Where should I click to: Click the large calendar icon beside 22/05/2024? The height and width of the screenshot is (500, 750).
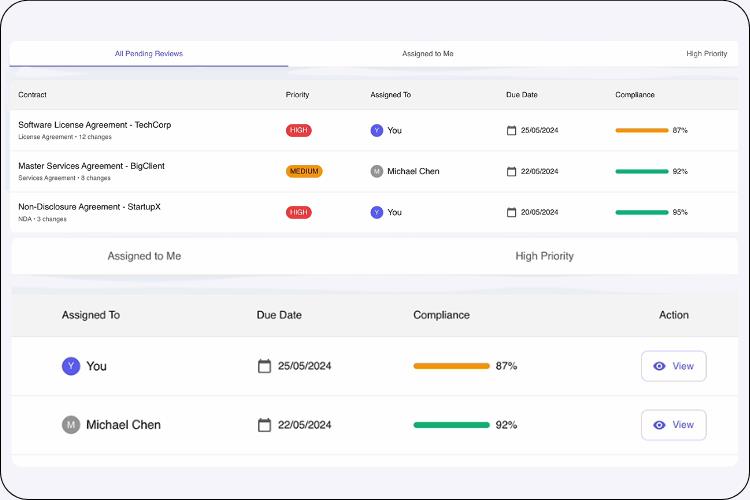click(265, 425)
